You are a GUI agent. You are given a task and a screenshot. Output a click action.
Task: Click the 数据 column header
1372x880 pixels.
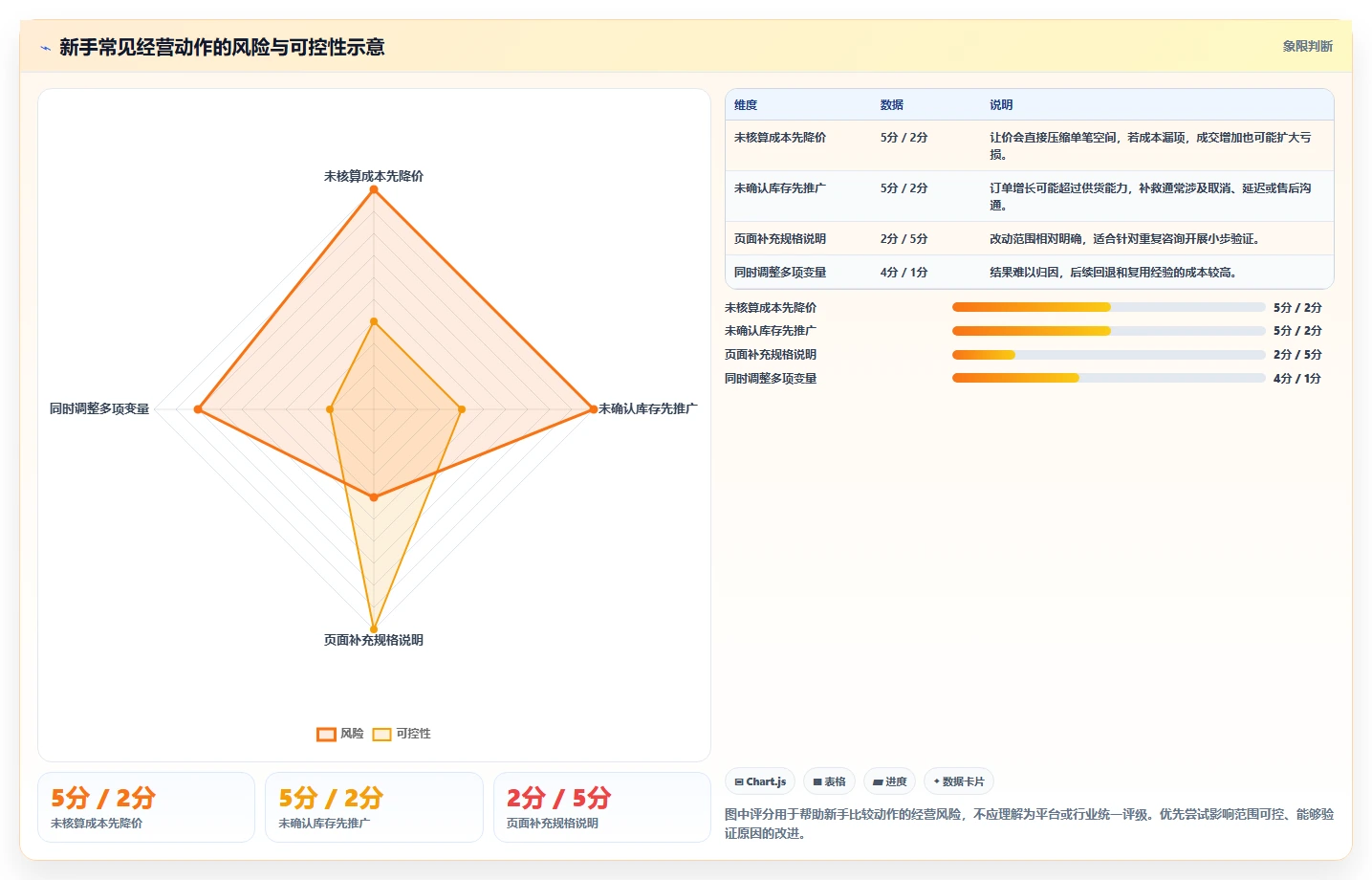coord(892,105)
